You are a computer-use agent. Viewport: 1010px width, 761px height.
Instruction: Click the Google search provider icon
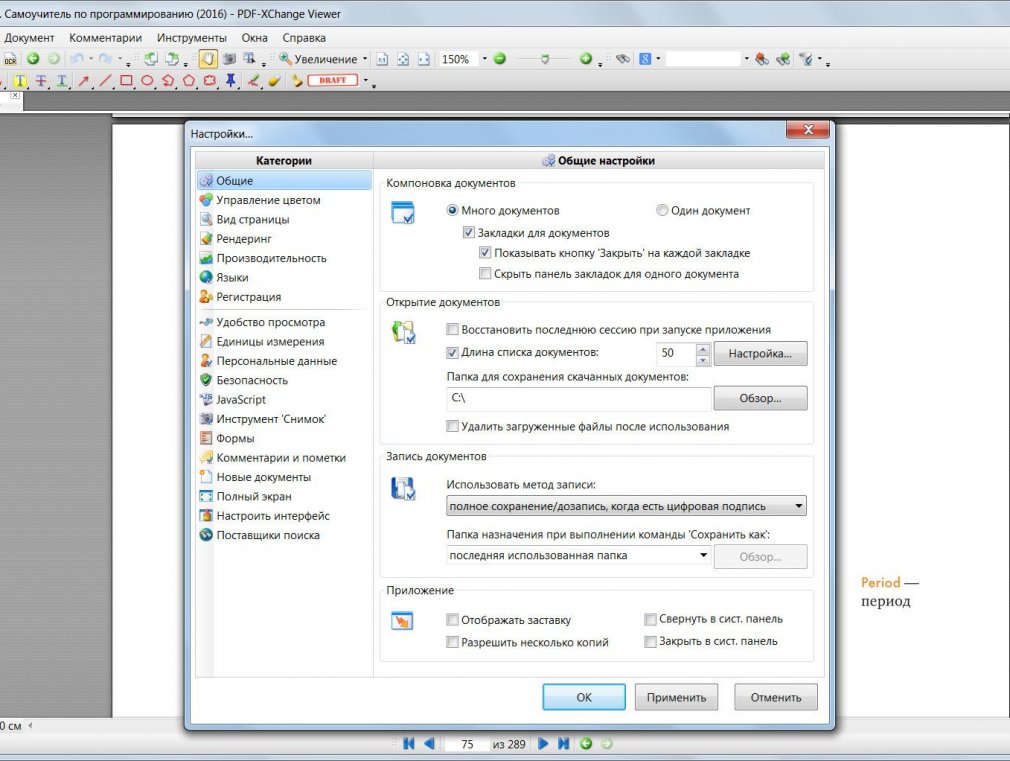click(645, 59)
